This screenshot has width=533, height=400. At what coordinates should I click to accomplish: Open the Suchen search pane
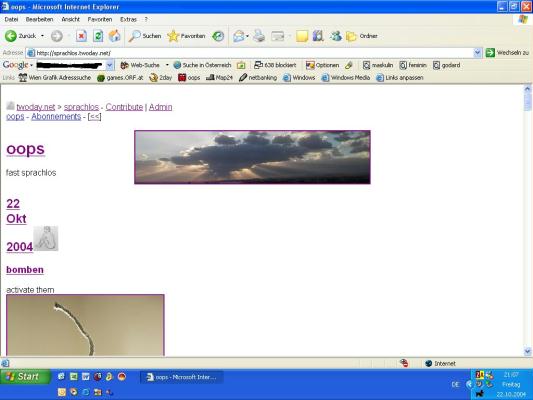[x=145, y=36]
